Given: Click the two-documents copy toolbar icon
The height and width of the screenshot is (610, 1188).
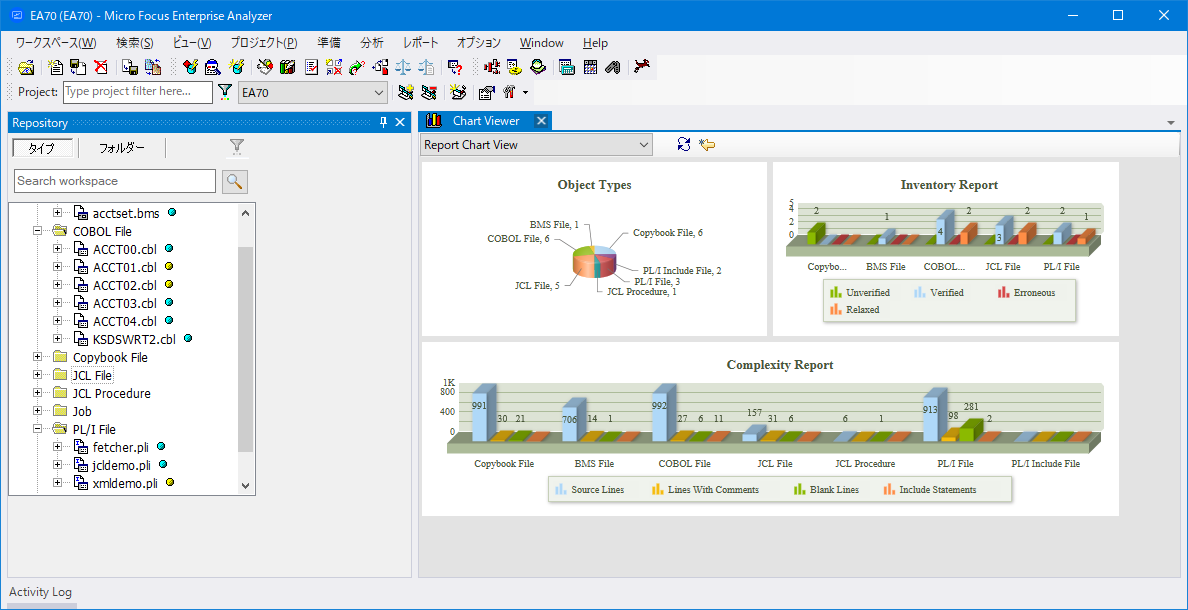Looking at the screenshot, I should pos(152,67).
